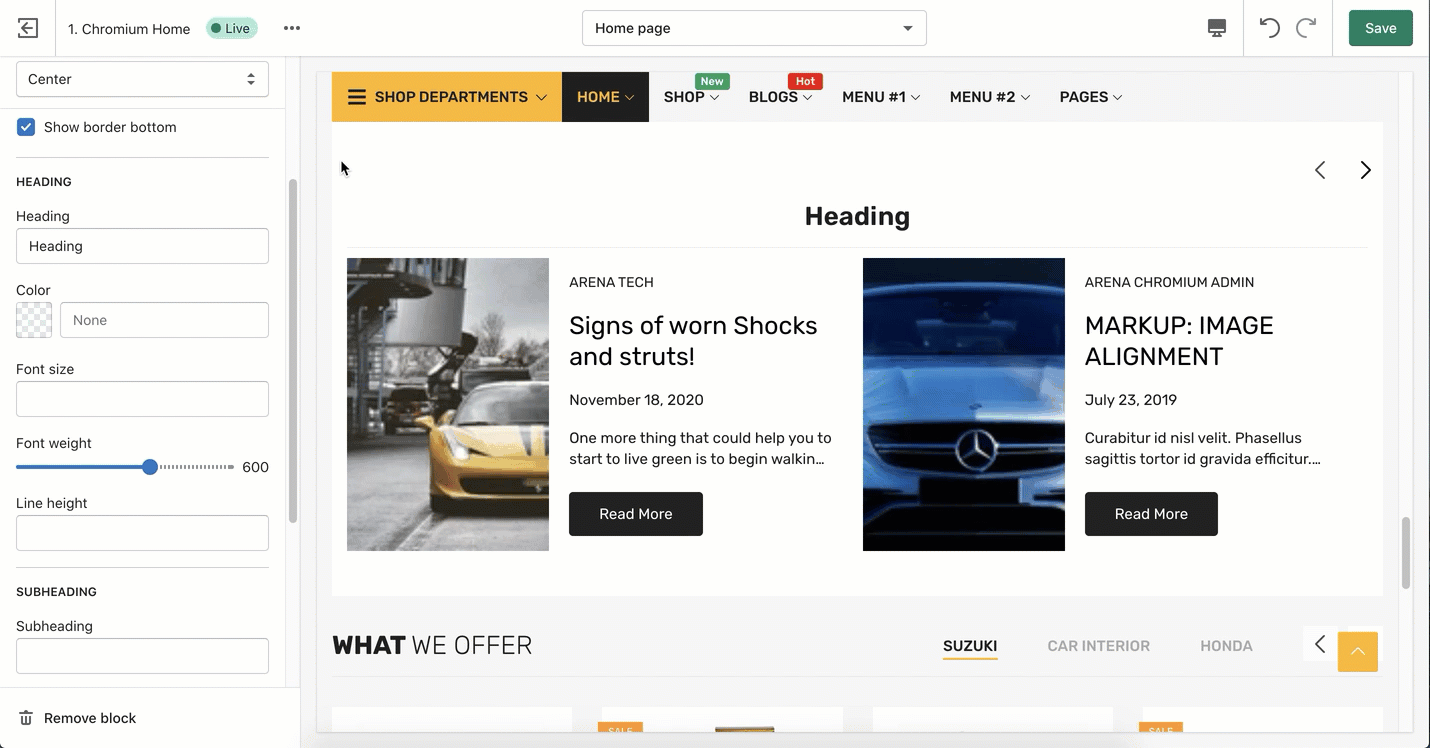This screenshot has width=1430, height=748.
Task: Click the desktop preview monitor icon
Action: [1217, 28]
